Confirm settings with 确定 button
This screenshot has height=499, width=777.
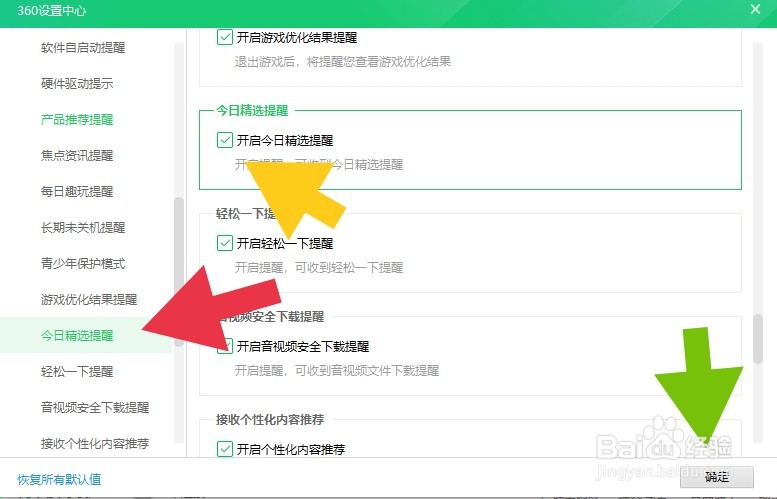tap(717, 477)
